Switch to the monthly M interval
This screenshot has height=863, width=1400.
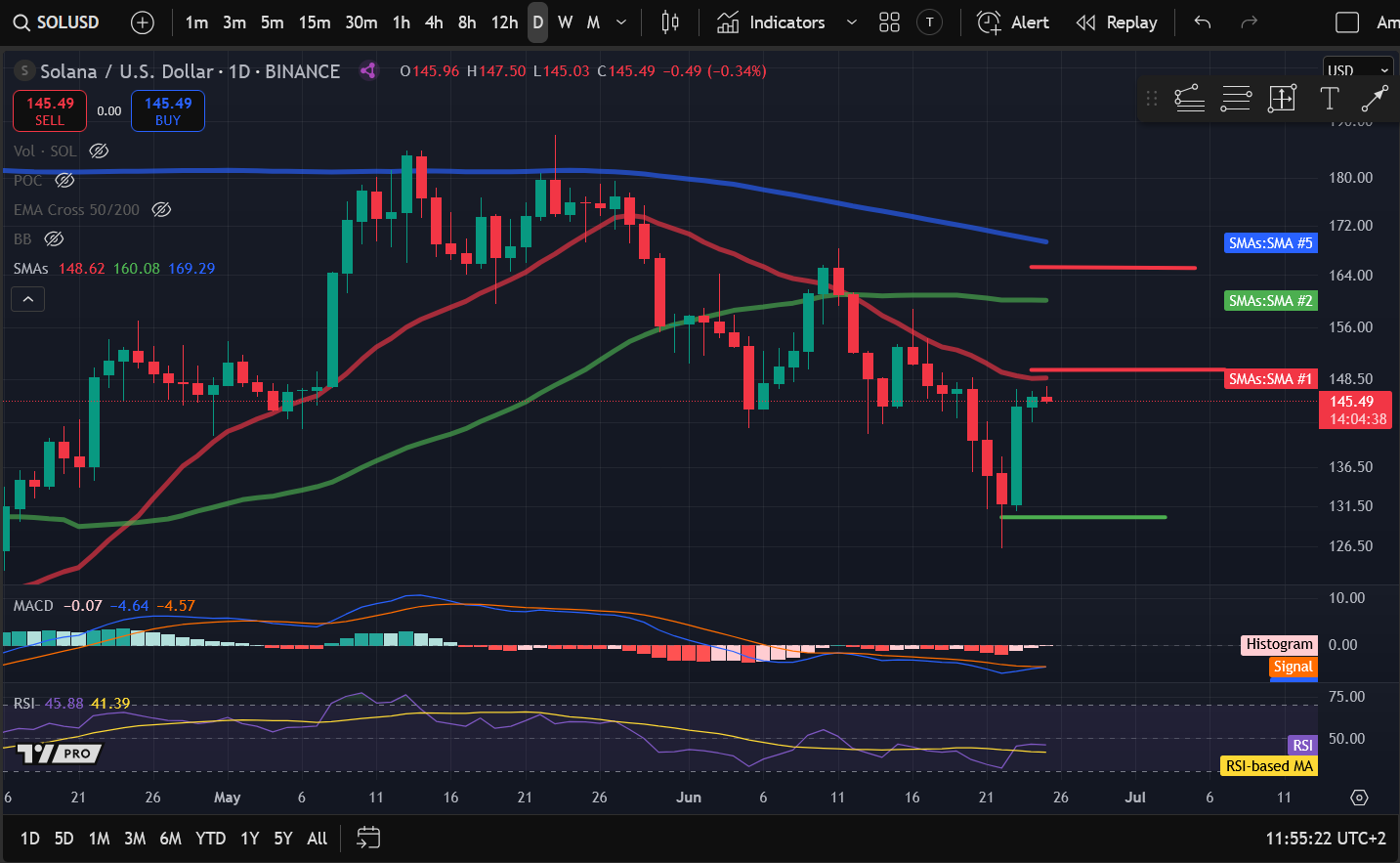click(x=593, y=22)
